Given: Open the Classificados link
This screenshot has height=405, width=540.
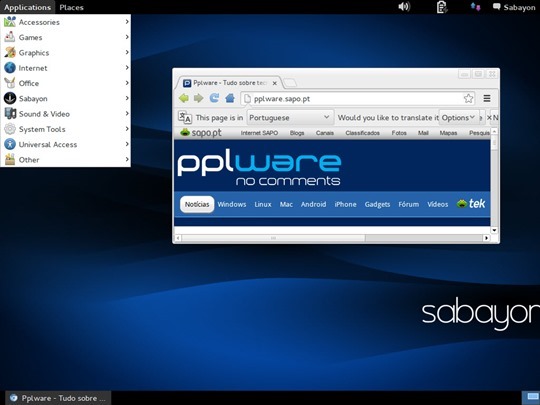Looking at the screenshot, I should pyautogui.click(x=362, y=133).
